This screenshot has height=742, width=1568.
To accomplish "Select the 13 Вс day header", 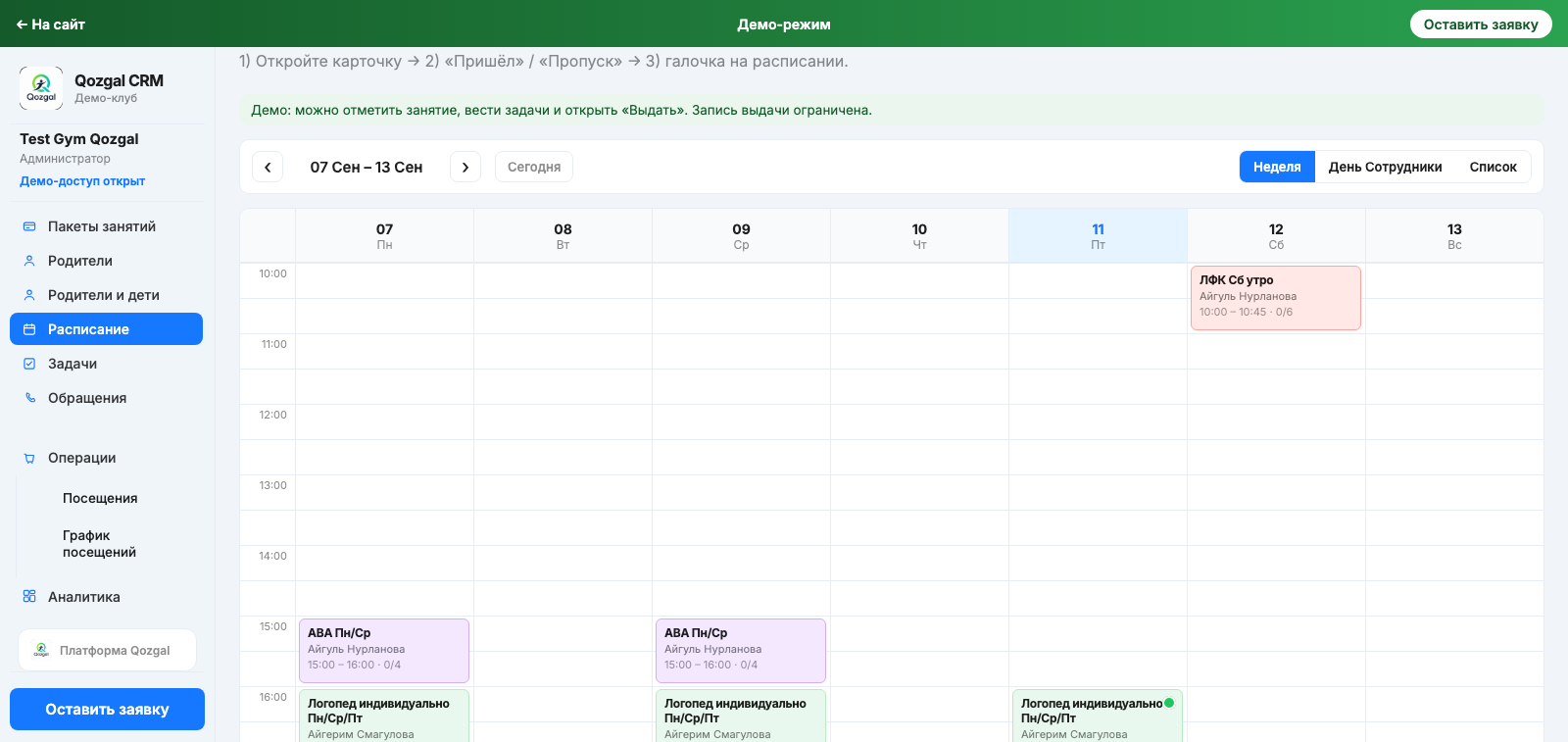I will click(x=1454, y=235).
